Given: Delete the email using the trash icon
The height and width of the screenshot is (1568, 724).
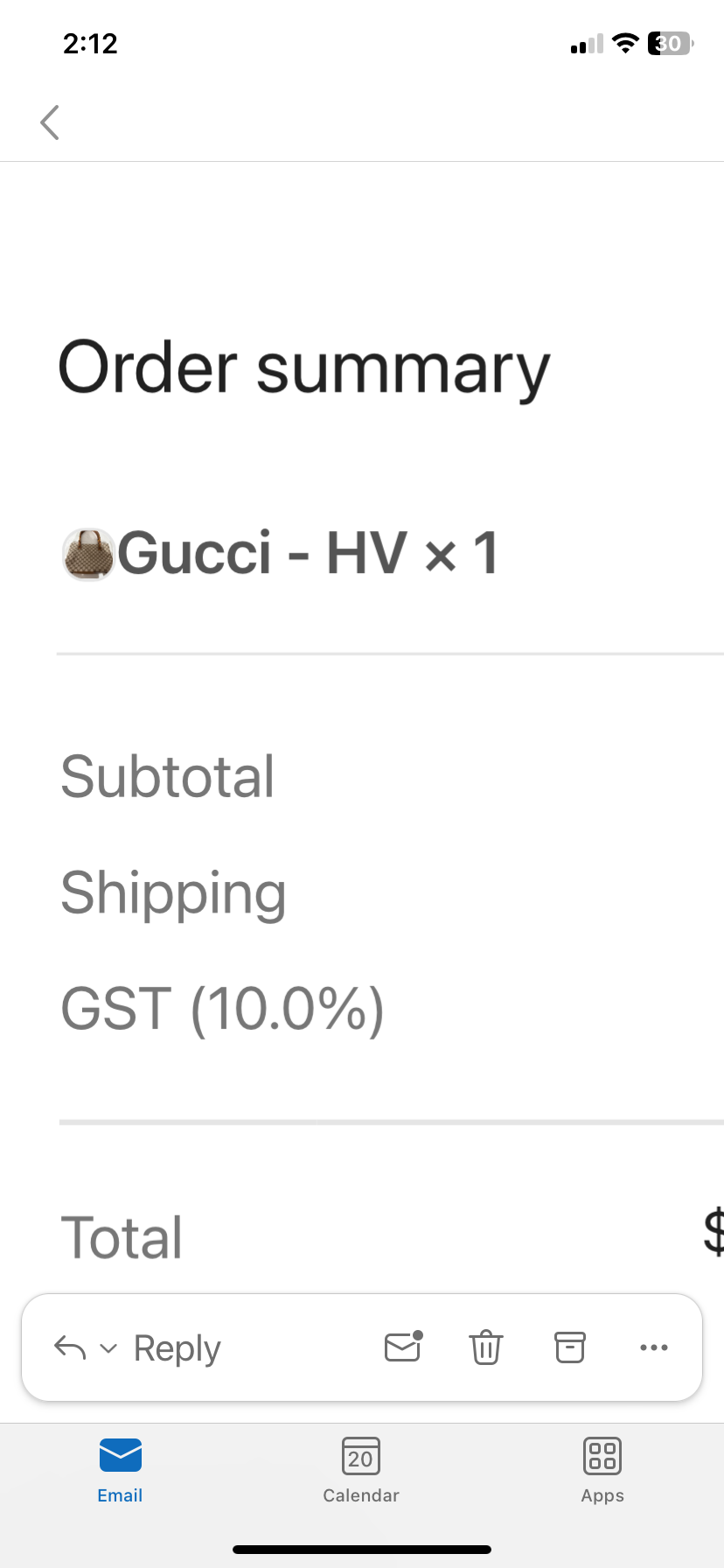Looking at the screenshot, I should pyautogui.click(x=485, y=1347).
